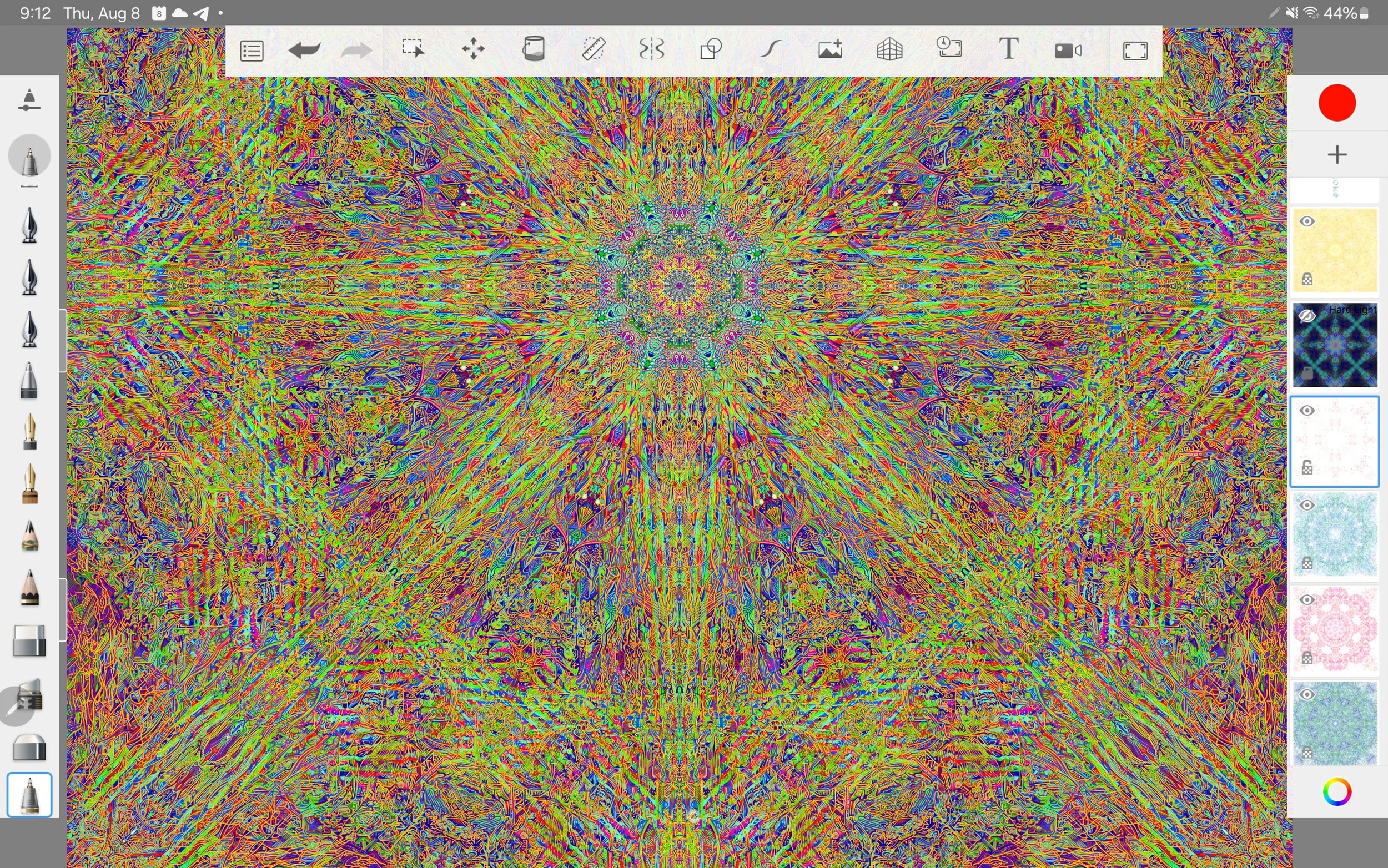
Task: Tap the current brush in gray circle
Action: pos(29,155)
